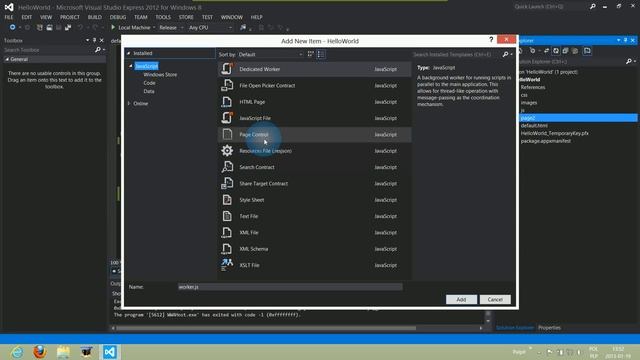Screen dimensions: 640x360
Task: Select the Resources File gear icon
Action: (x=227, y=151)
